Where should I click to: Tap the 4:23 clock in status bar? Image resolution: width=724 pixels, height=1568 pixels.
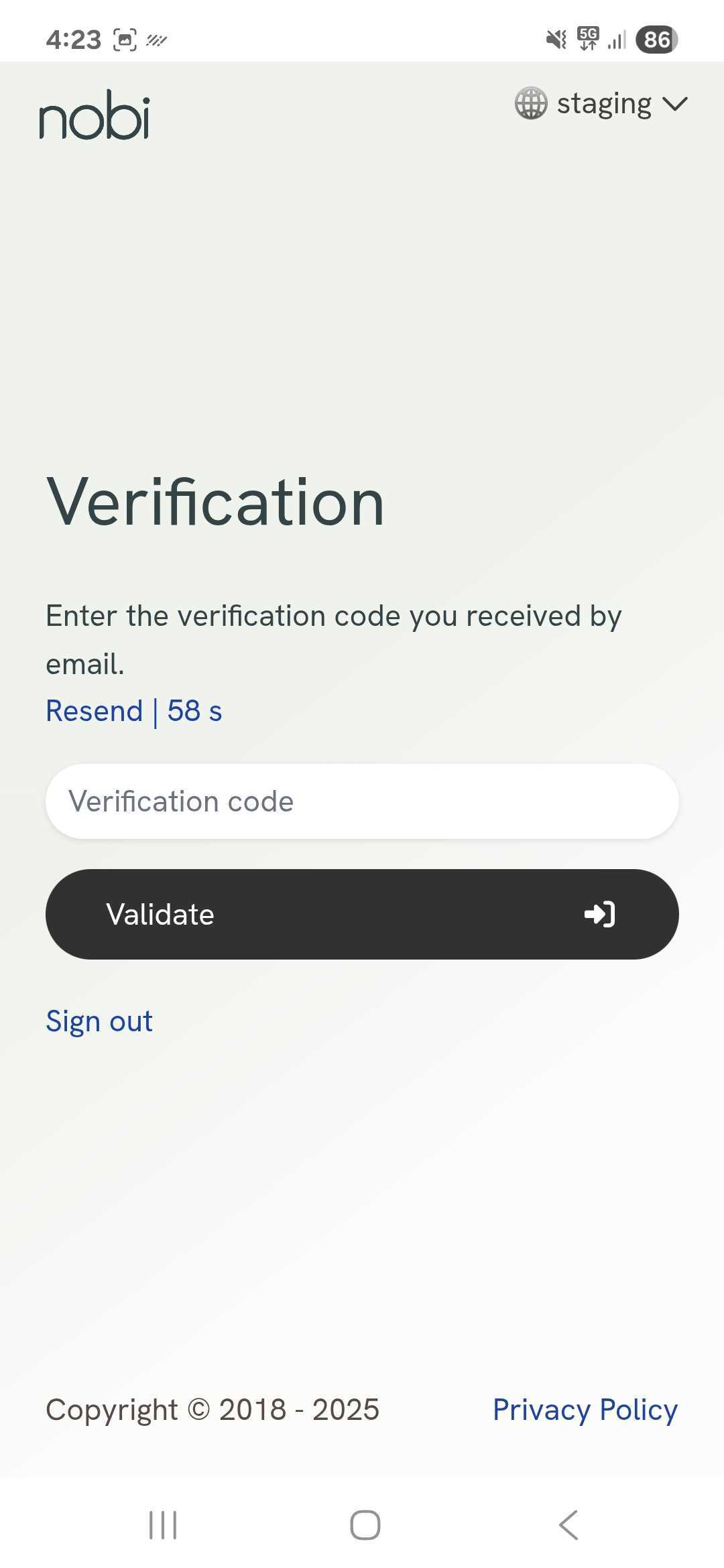click(x=74, y=40)
